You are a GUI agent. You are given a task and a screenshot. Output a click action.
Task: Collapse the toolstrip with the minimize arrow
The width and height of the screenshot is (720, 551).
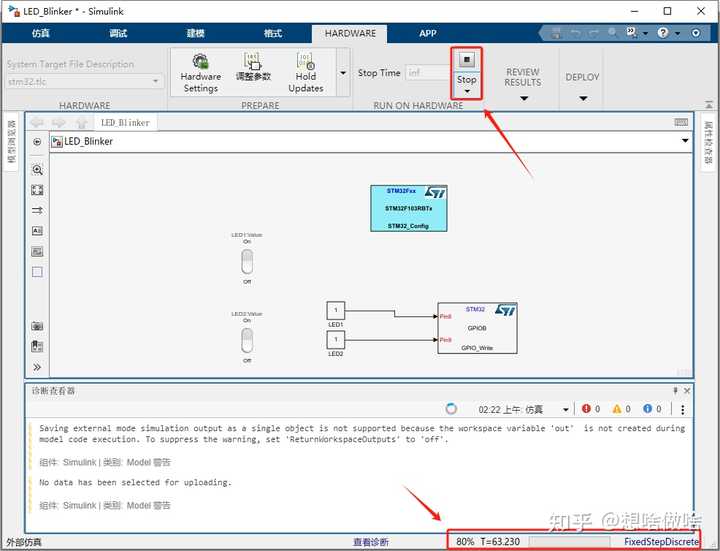[709, 105]
